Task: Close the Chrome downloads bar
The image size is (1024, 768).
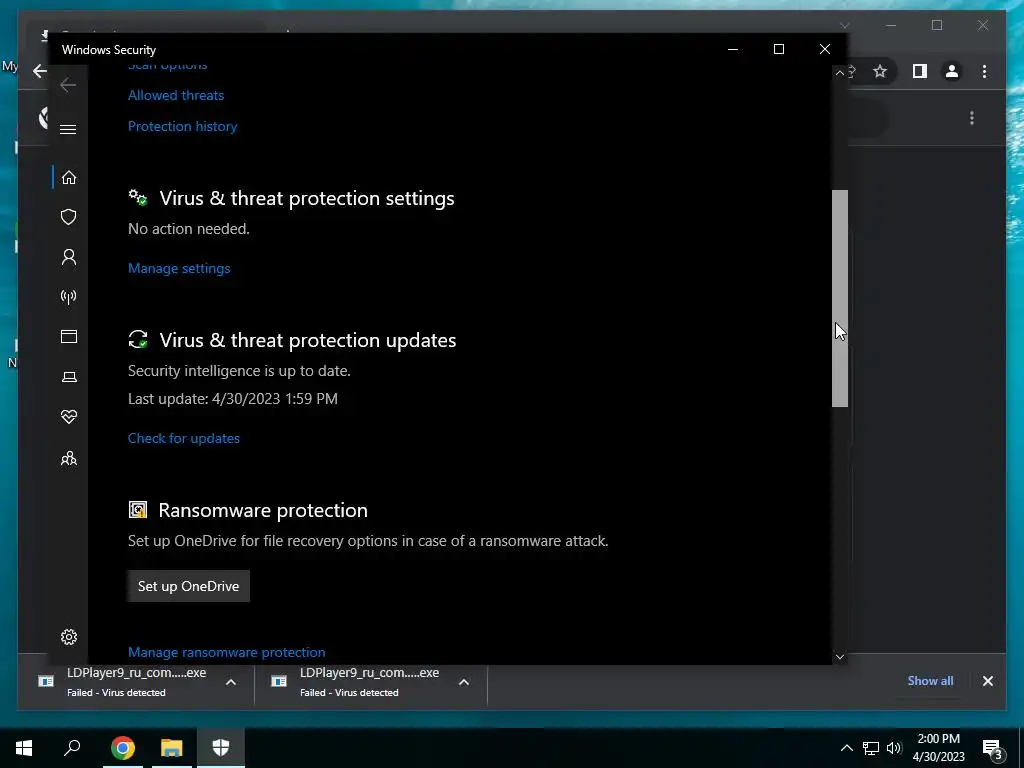Action: point(987,681)
